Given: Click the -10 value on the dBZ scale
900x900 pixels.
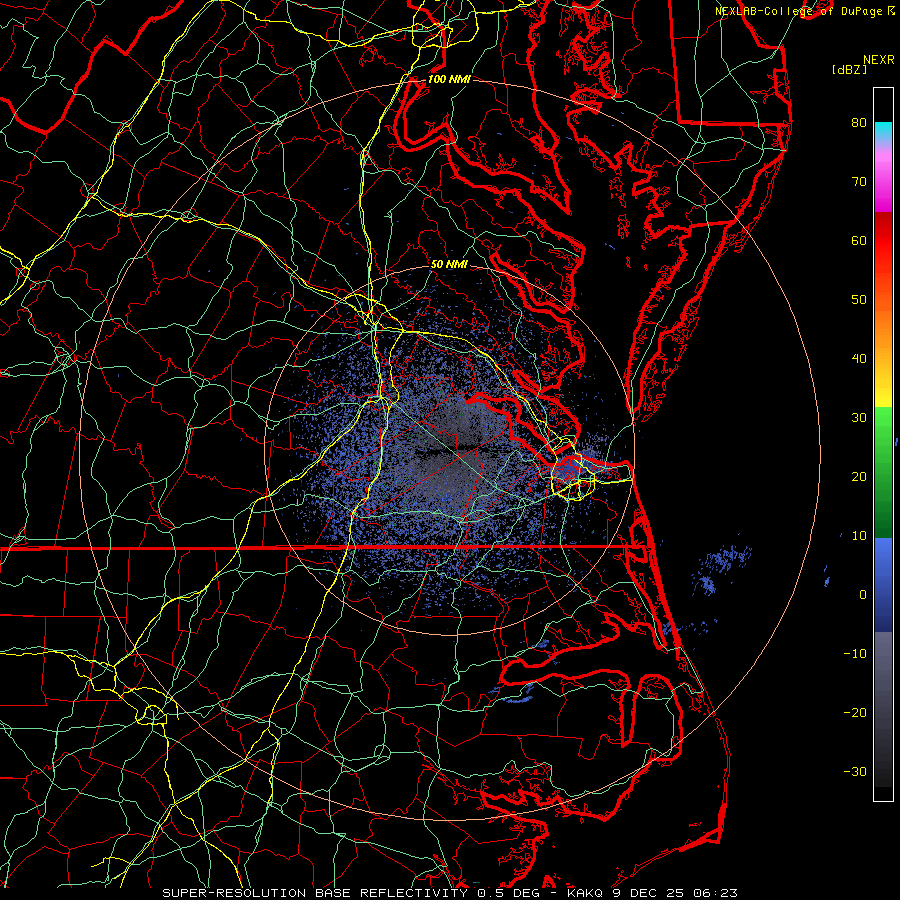Looking at the screenshot, I should pyautogui.click(x=855, y=653).
